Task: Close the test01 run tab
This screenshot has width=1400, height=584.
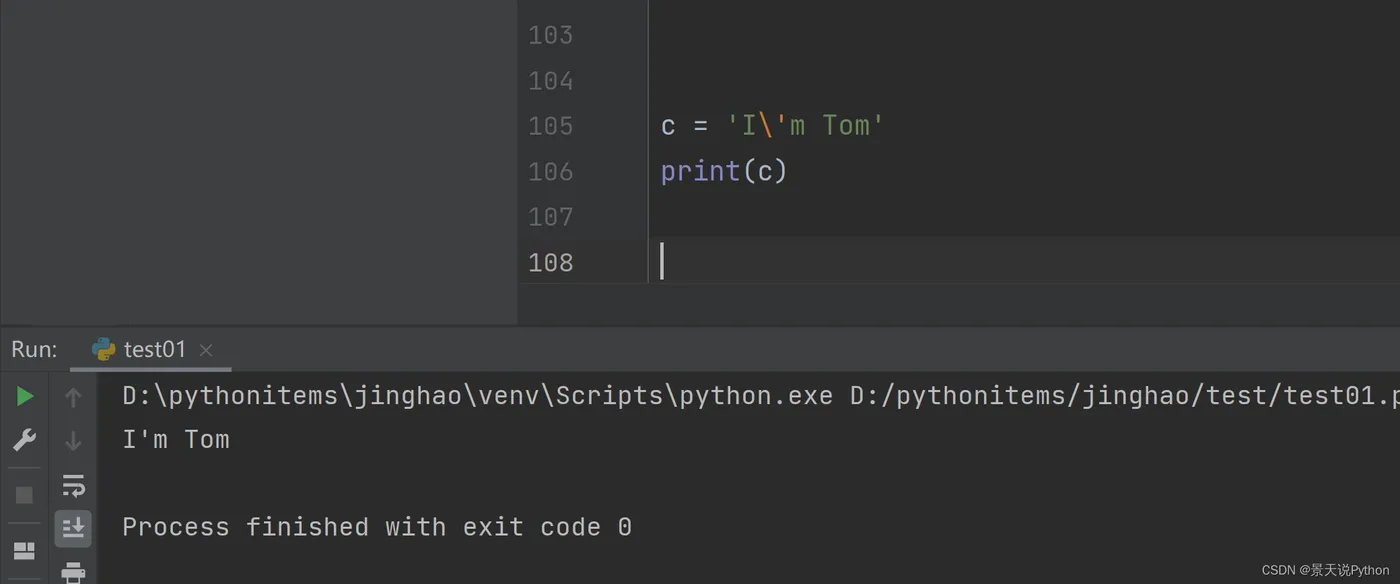Action: [206, 350]
